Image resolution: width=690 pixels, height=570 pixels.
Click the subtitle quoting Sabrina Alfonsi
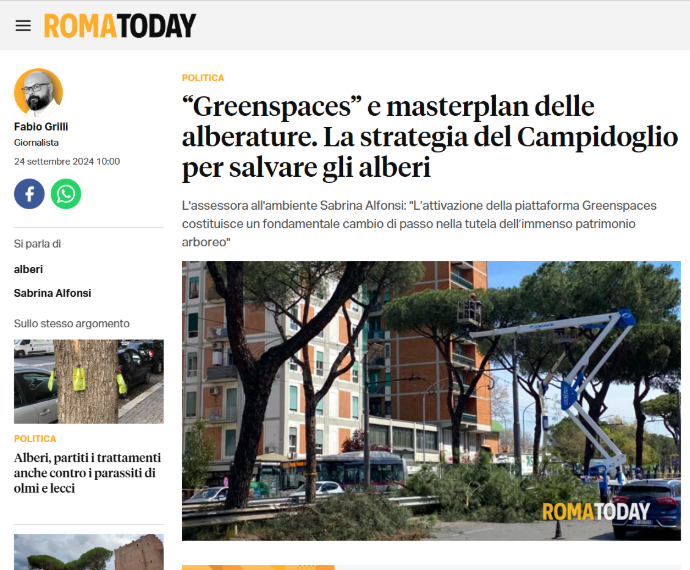pos(419,224)
